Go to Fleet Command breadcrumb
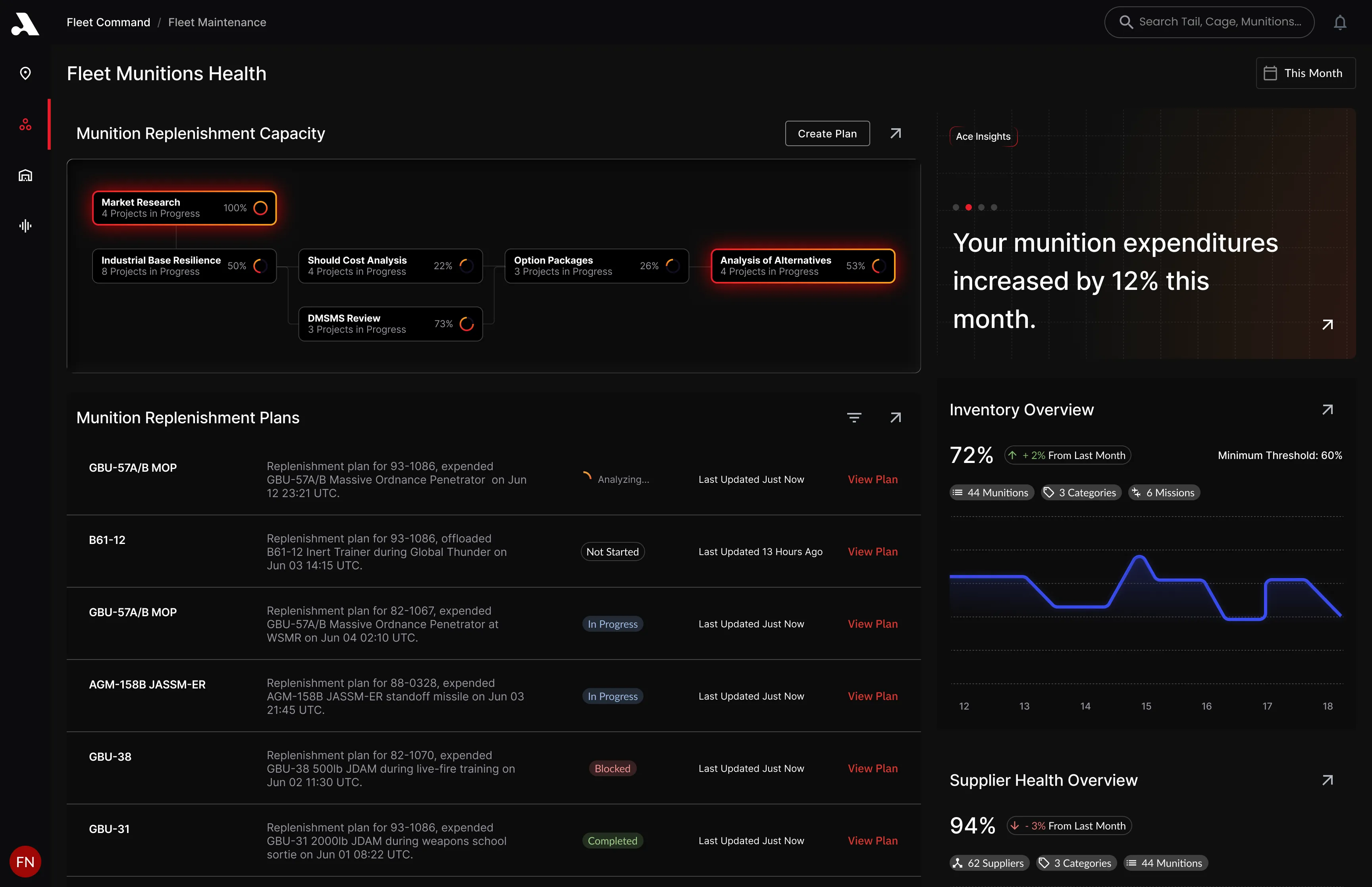 click(x=108, y=23)
